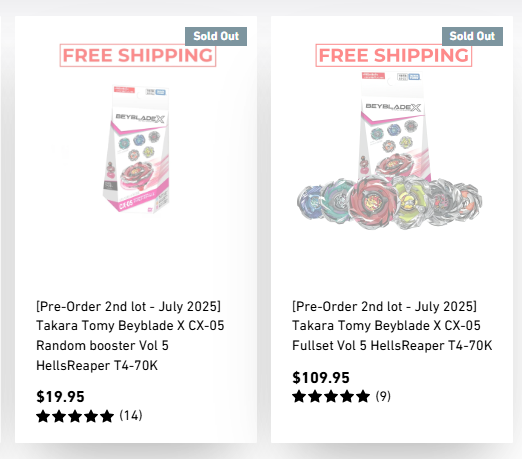Open the (9) reviews count
The image size is (522, 459).
pyautogui.click(x=383, y=396)
